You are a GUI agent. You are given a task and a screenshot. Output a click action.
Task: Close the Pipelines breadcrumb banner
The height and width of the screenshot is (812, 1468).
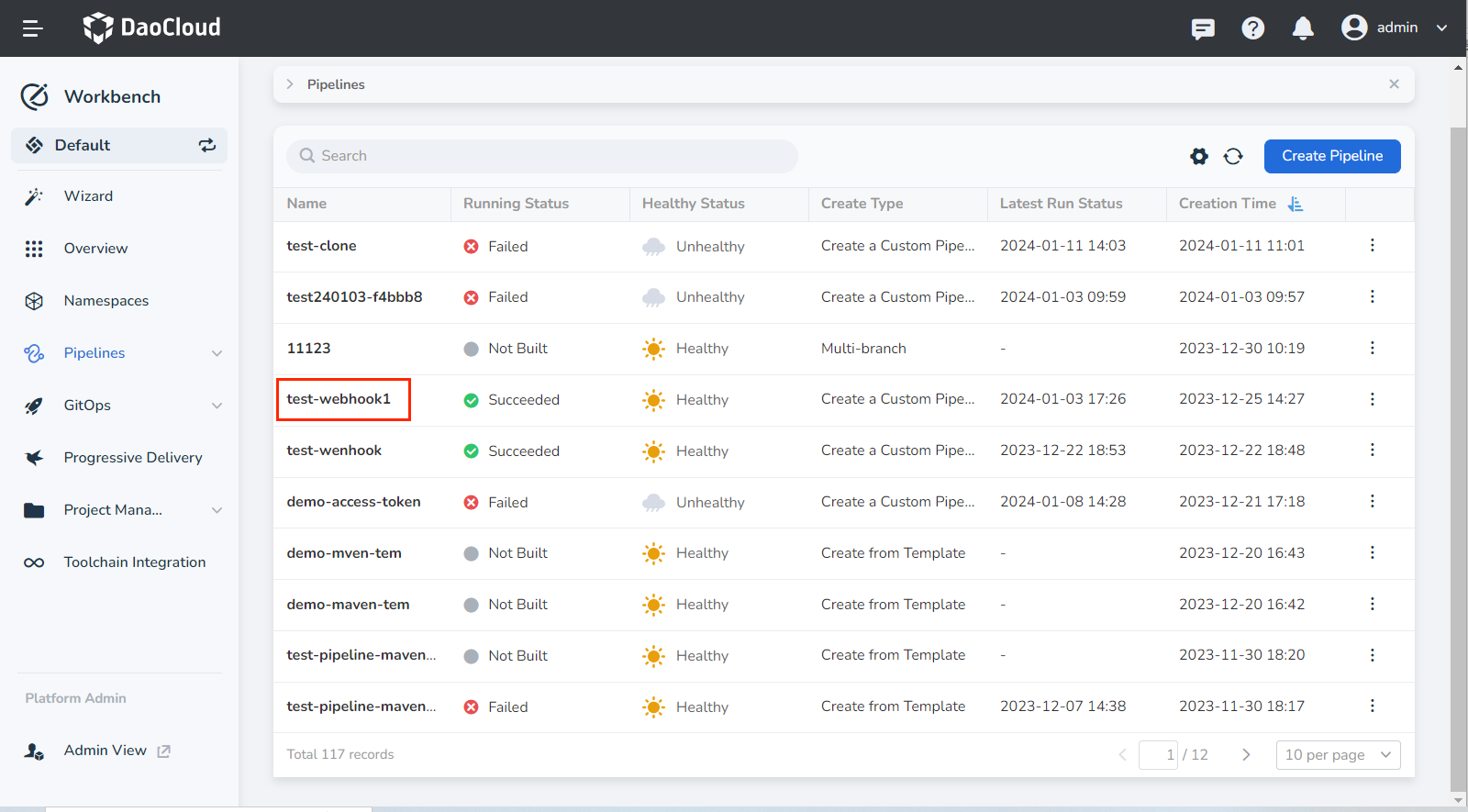[x=1394, y=84]
